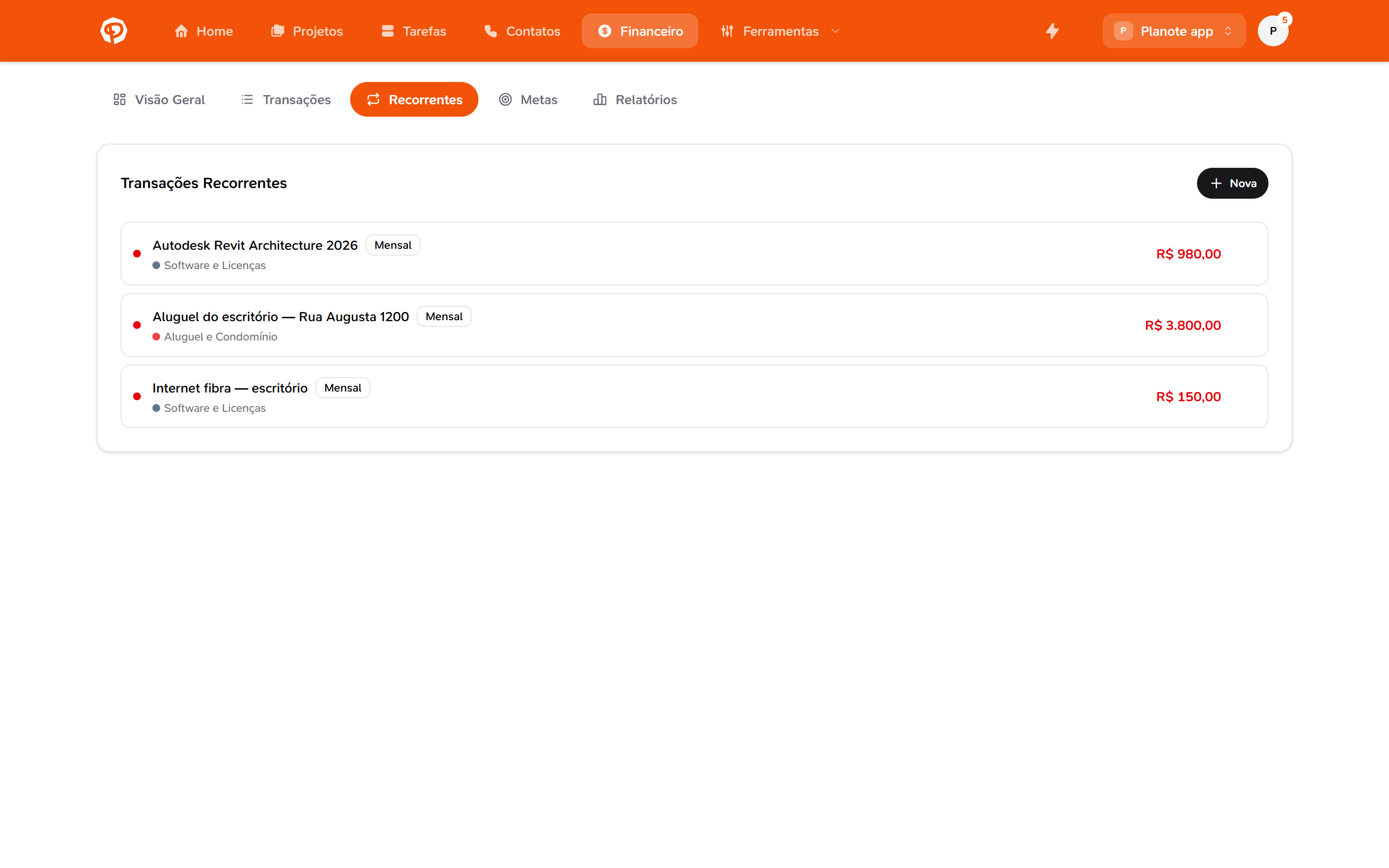
Task: Open the Autodesk Revit Architecture 2026 entry
Action: pyautogui.click(x=694, y=254)
